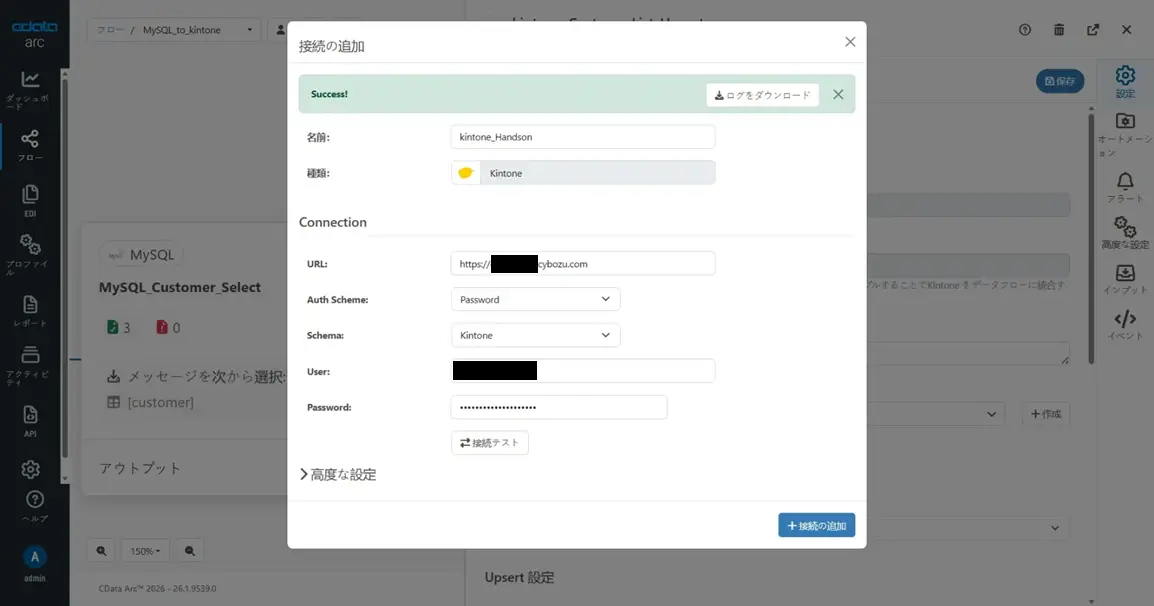Click the 名前 field containing kintone_Handson
Screen dimensions: 1154x606
pos(582,137)
